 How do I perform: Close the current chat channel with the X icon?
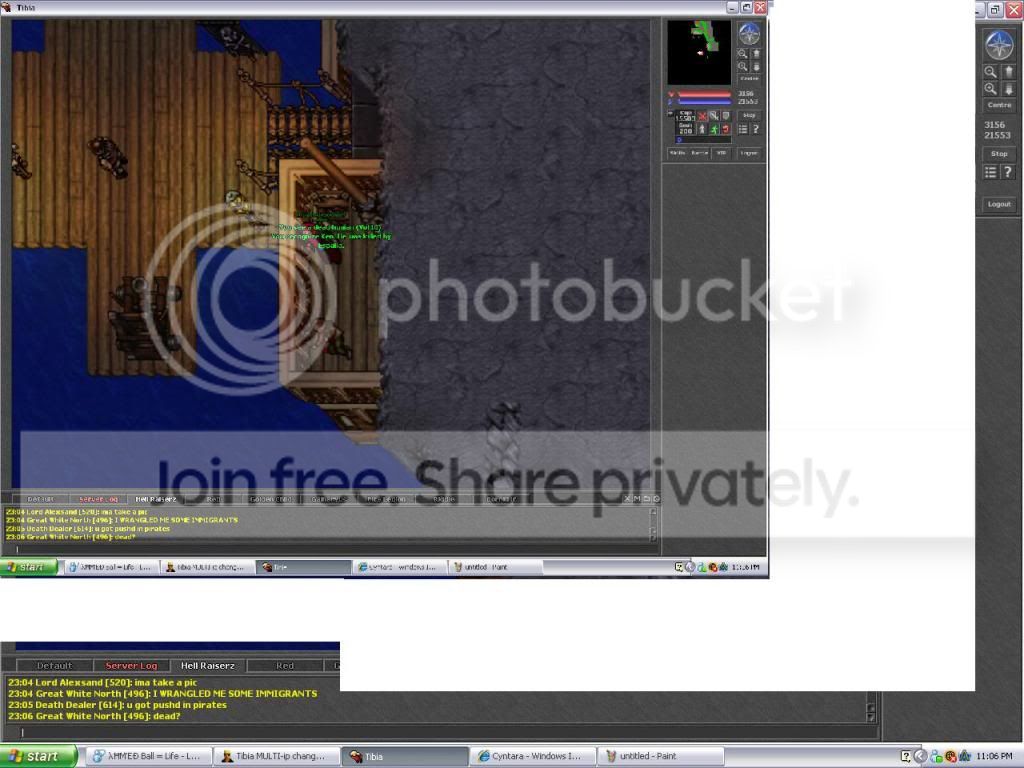pyautogui.click(x=627, y=498)
